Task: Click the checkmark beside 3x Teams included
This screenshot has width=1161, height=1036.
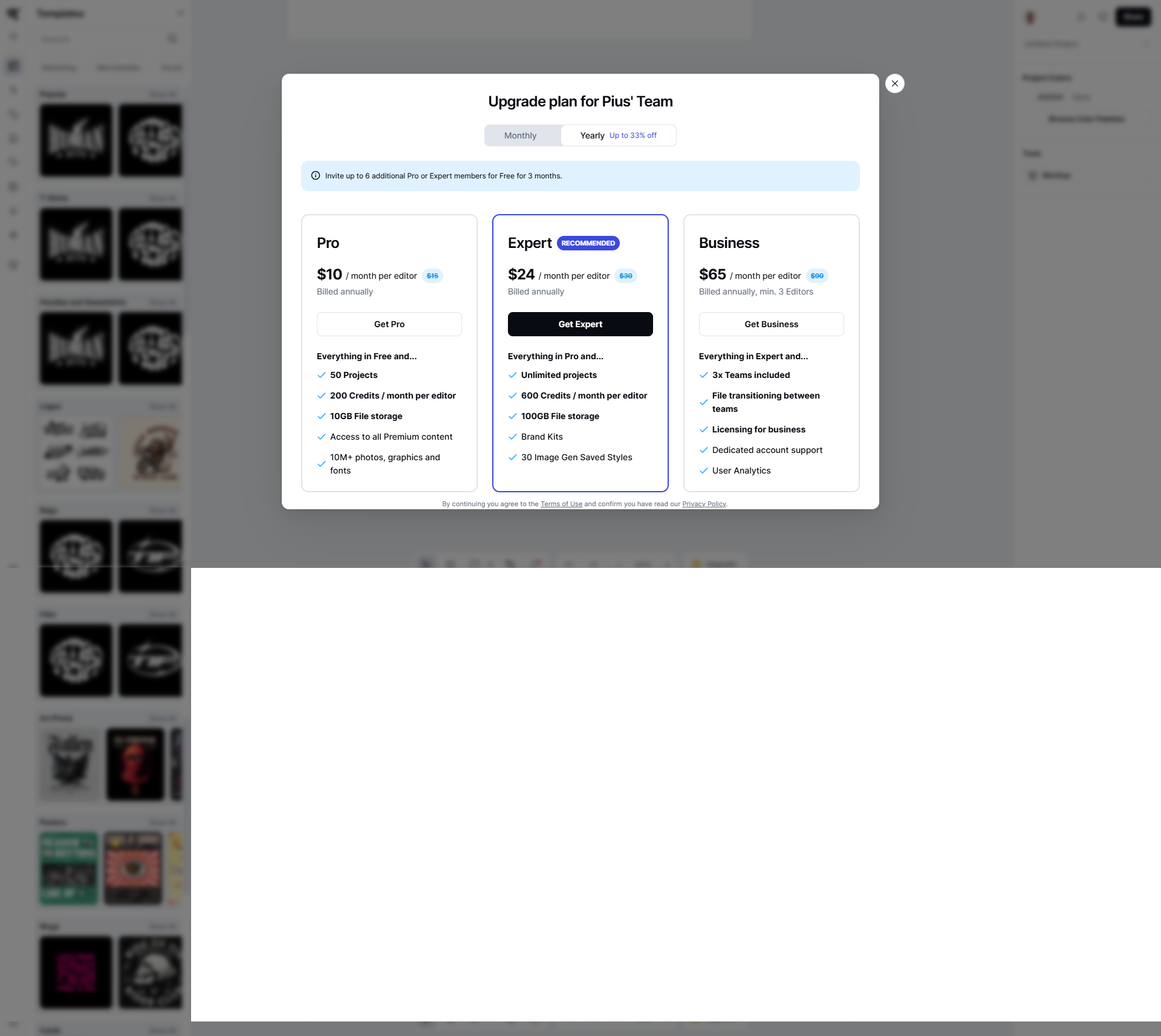Action: point(704,375)
